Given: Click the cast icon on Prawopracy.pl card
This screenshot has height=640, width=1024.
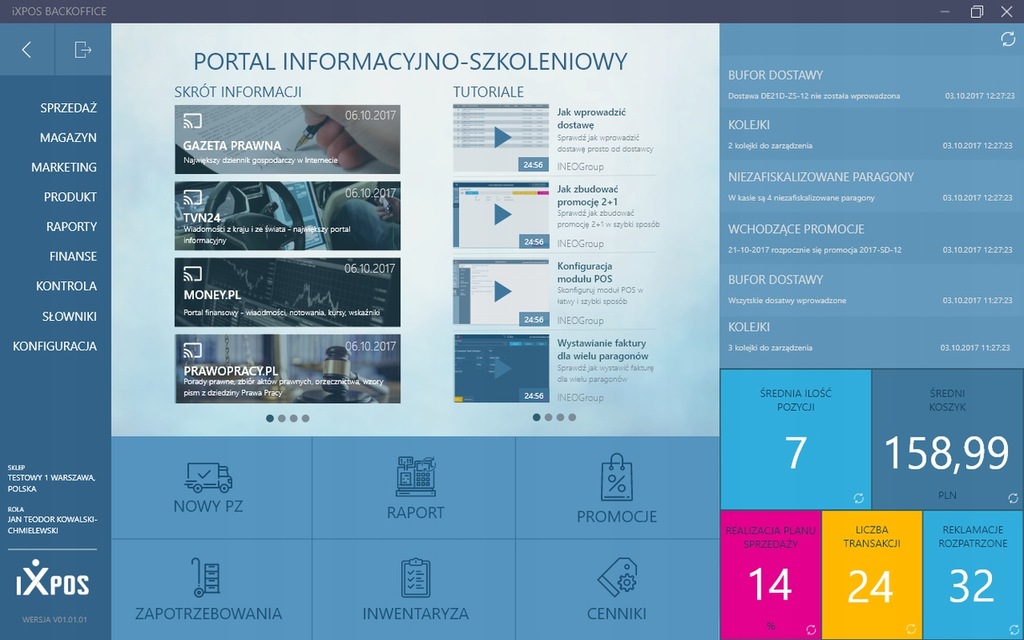Looking at the screenshot, I should 192,350.
